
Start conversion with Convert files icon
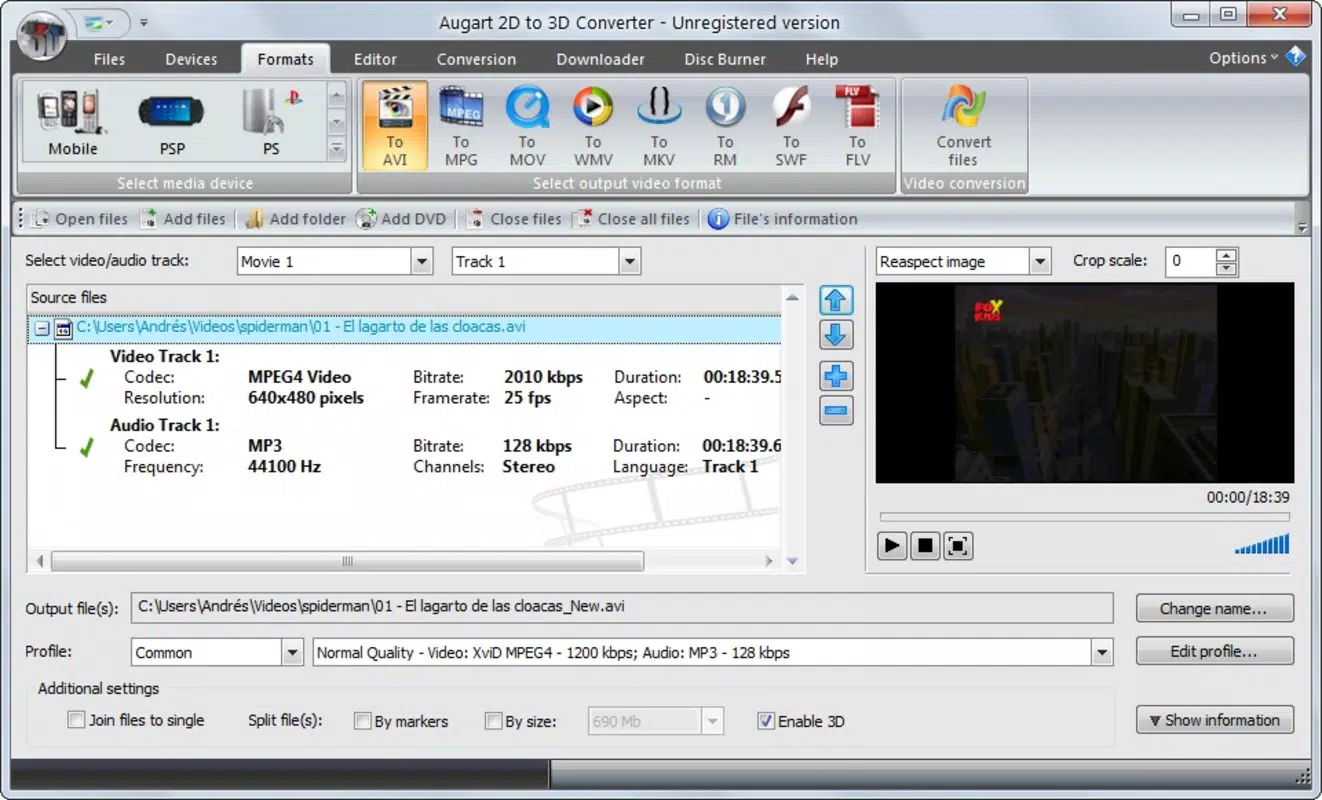point(964,126)
